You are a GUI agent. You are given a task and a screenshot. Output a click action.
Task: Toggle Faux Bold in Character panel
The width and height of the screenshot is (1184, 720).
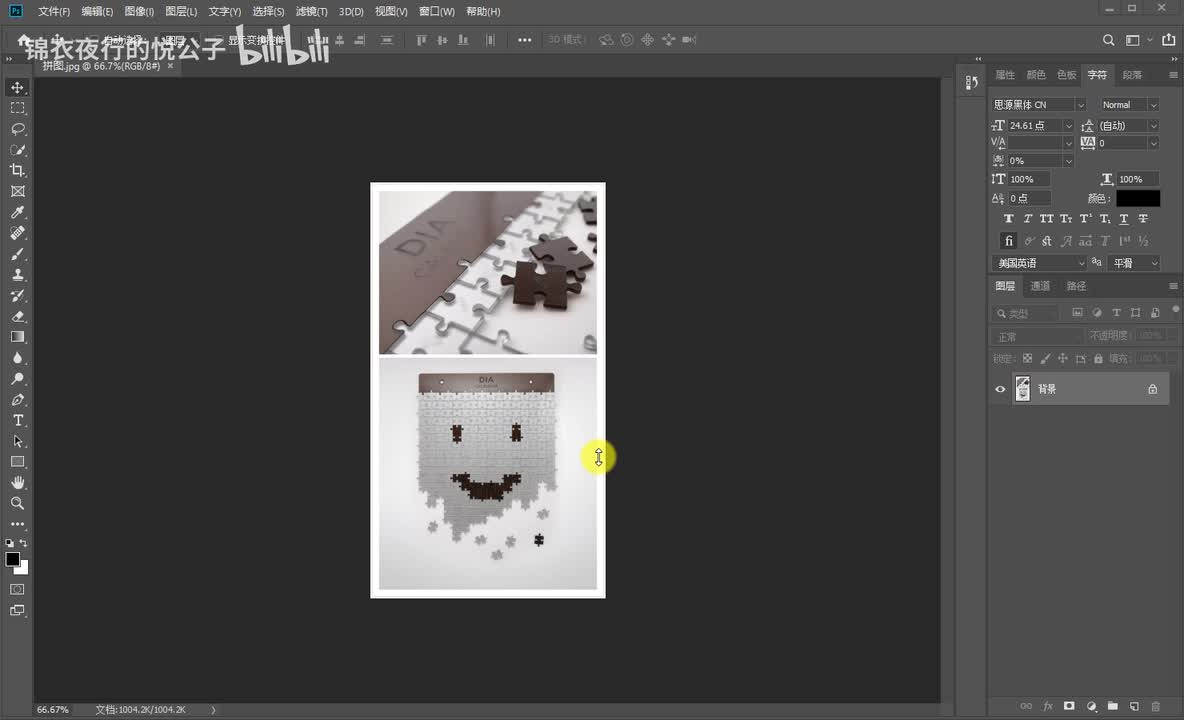click(1008, 219)
